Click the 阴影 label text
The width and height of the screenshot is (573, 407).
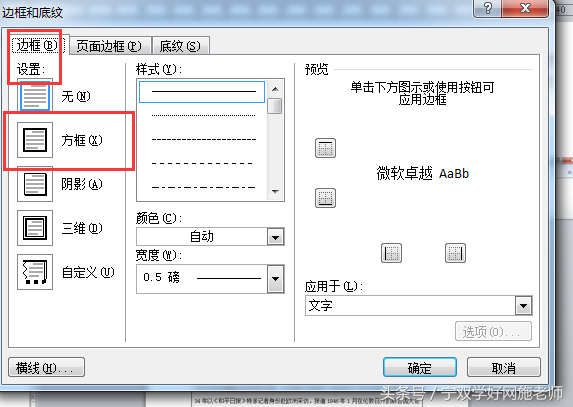pos(81,184)
